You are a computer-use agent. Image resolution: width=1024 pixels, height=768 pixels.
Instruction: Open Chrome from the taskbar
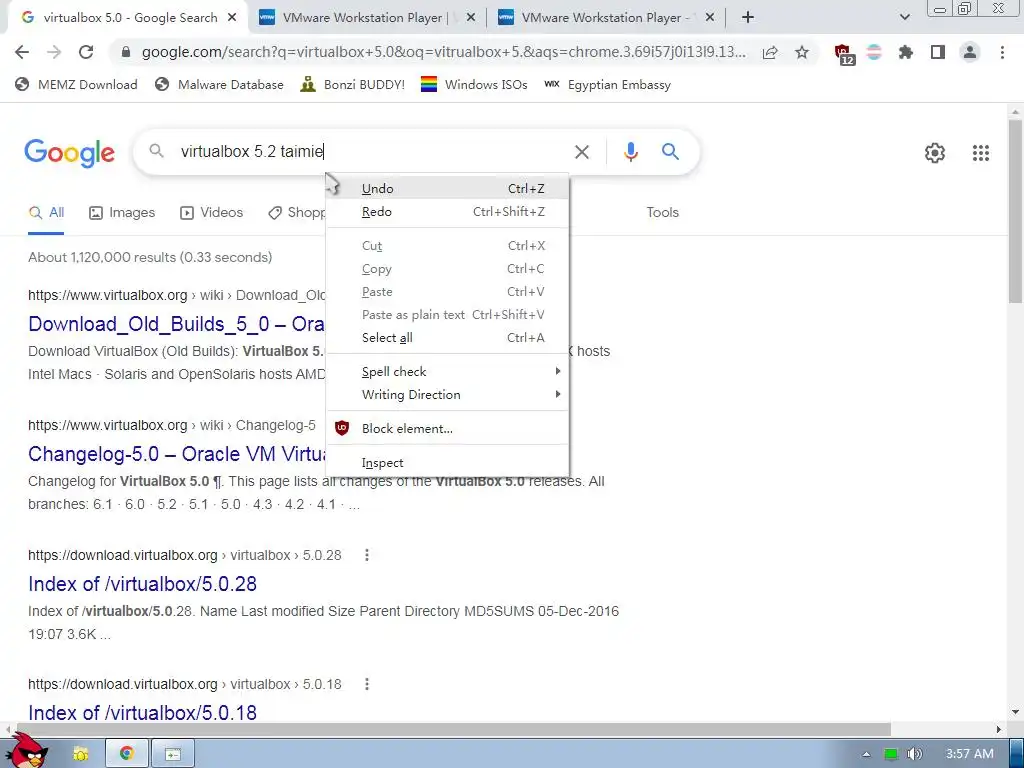127,754
